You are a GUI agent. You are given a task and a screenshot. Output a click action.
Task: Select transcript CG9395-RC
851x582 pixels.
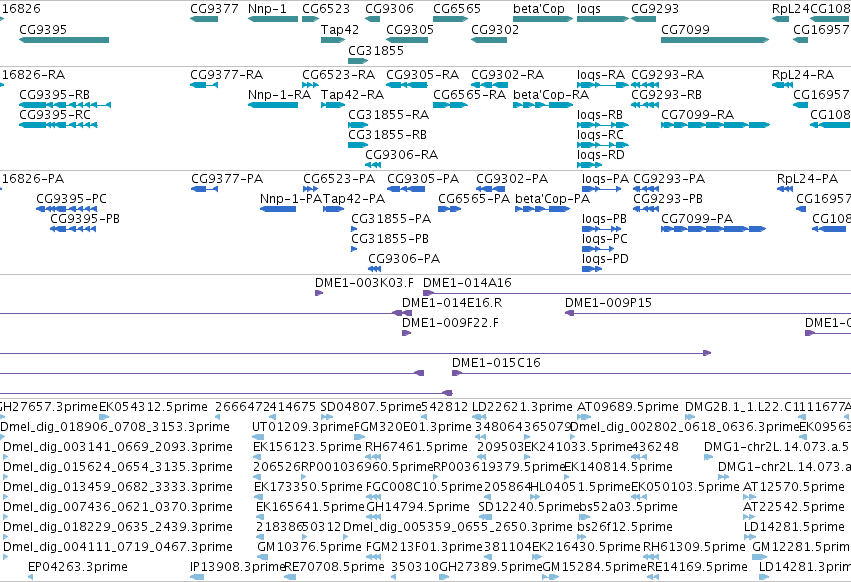click(x=58, y=125)
